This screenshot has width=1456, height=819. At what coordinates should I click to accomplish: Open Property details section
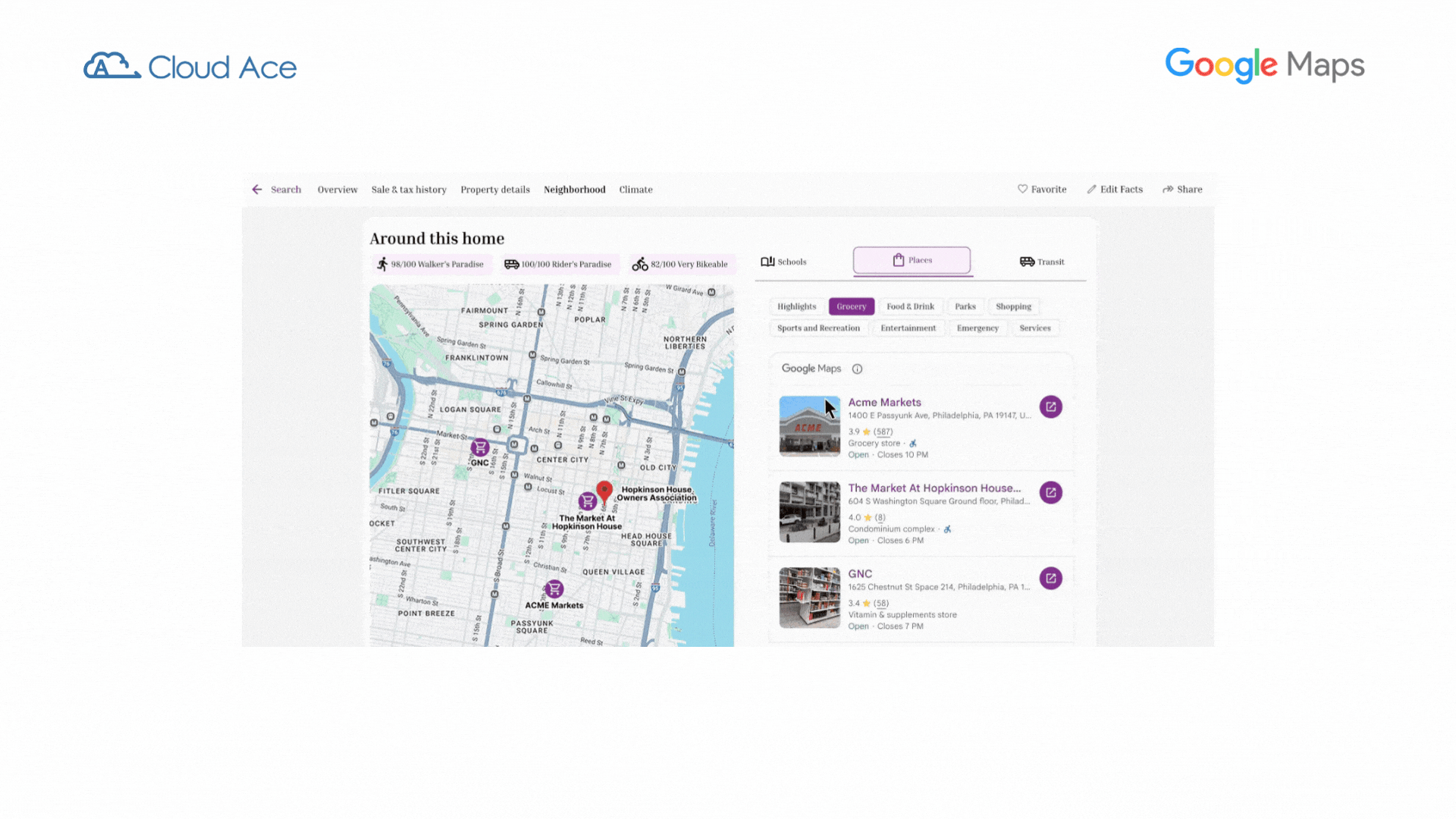coord(495,190)
